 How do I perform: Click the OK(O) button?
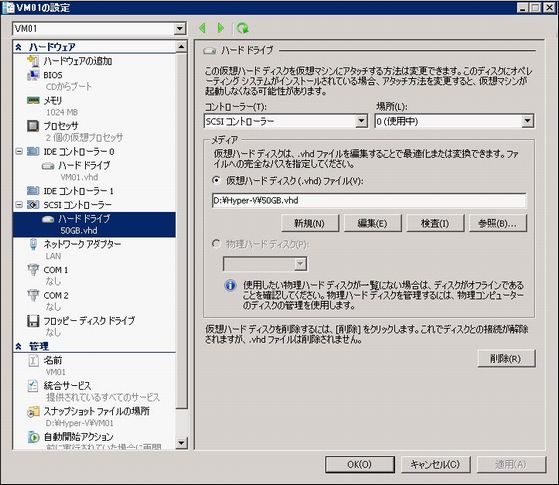[360, 464]
